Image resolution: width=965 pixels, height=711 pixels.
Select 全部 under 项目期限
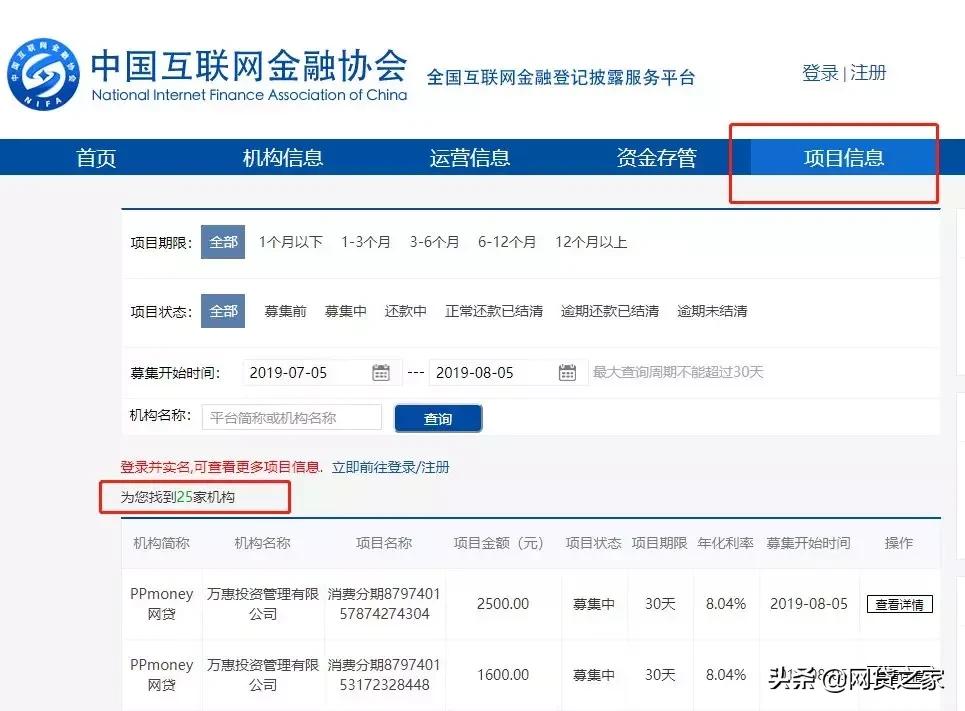[222, 241]
